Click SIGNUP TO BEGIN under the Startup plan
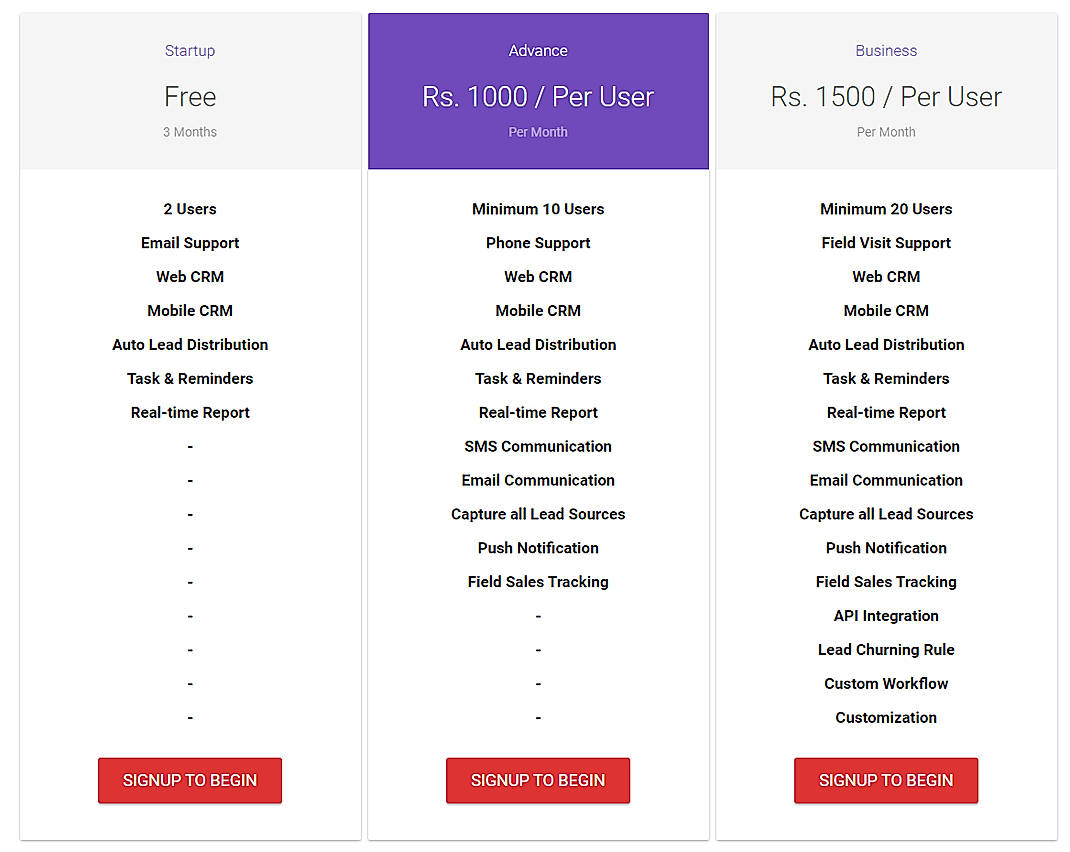1070x852 pixels. click(x=190, y=780)
